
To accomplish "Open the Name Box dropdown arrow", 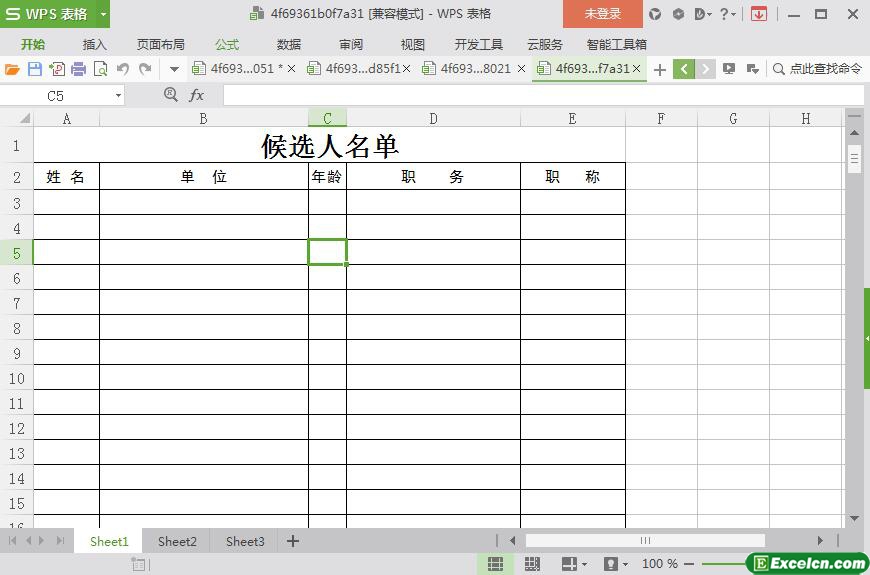I will pyautogui.click(x=118, y=96).
